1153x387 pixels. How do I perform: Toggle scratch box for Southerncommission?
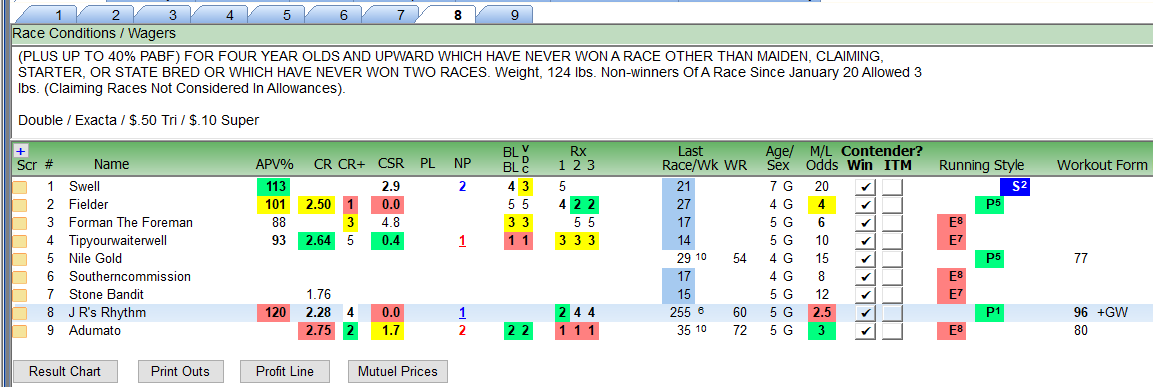[x=20, y=277]
